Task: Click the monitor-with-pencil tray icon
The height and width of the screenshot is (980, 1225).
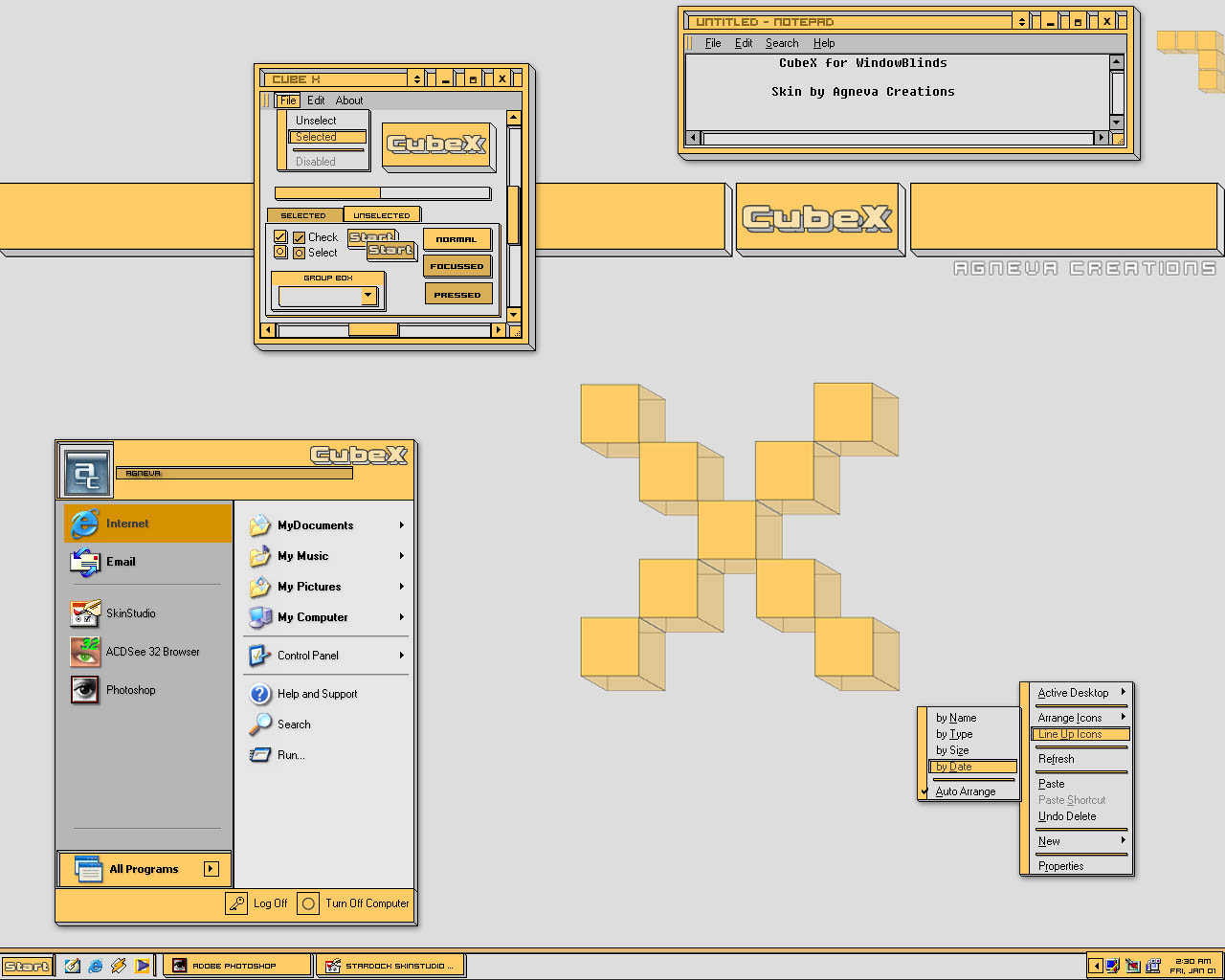Action: pyautogui.click(x=1113, y=966)
